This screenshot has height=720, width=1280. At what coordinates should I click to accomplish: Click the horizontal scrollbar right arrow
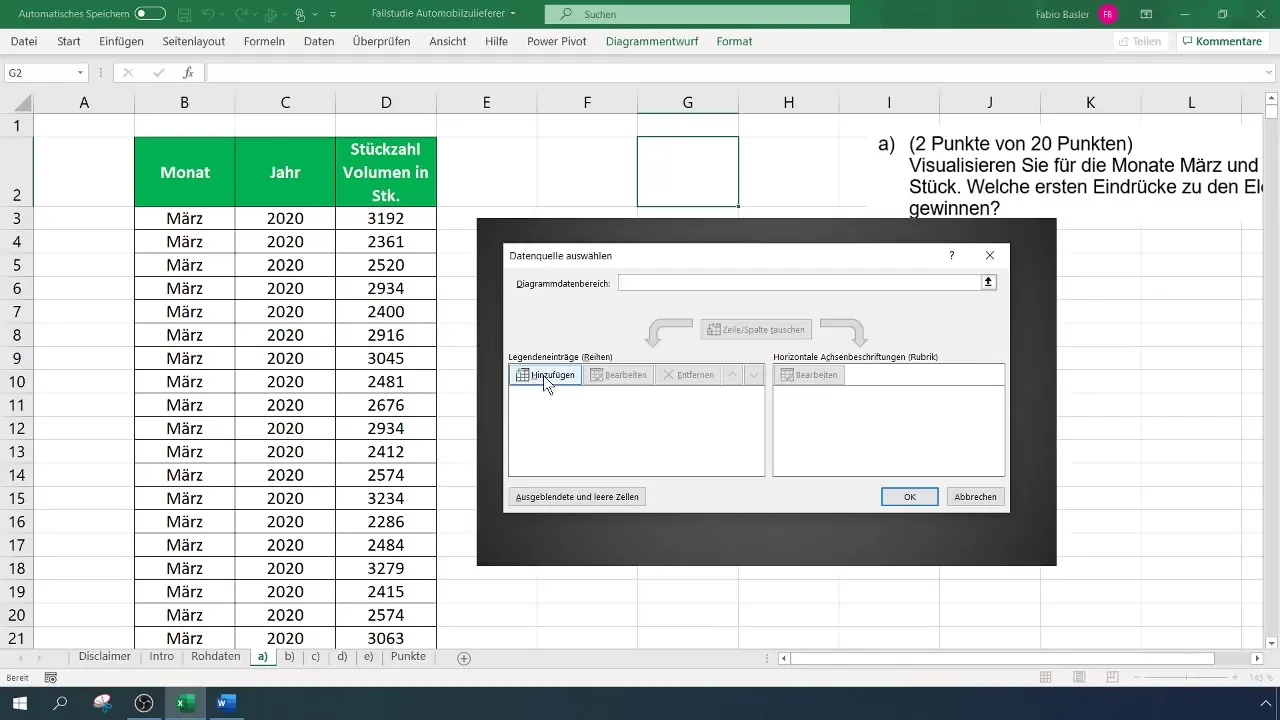tap(1257, 658)
